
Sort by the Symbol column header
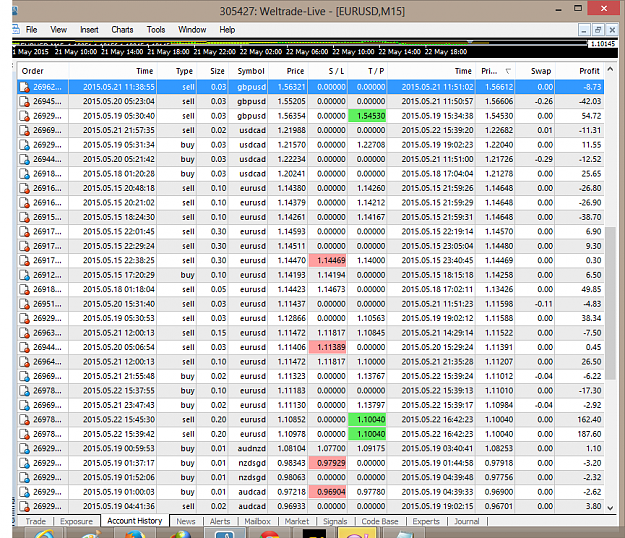coord(249,71)
